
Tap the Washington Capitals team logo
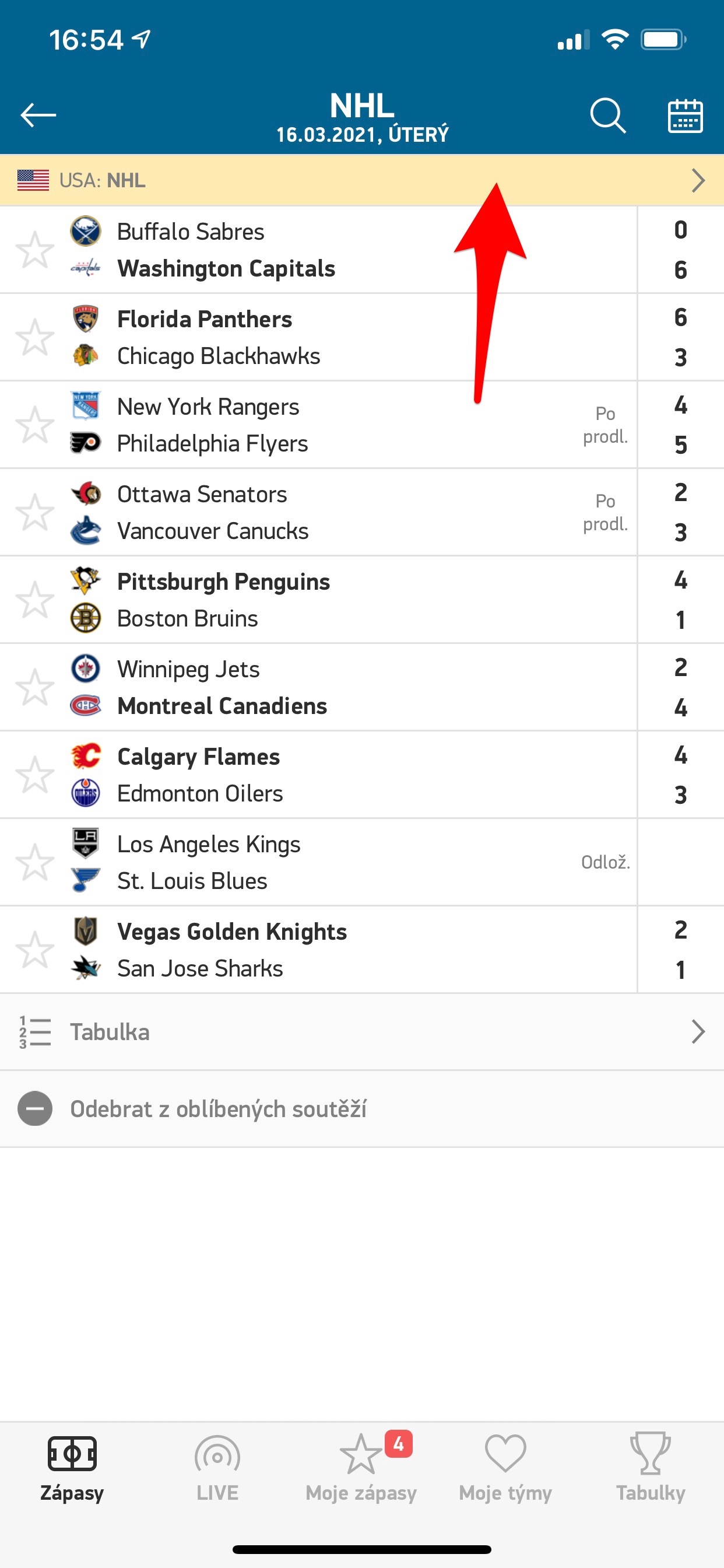(x=85, y=268)
